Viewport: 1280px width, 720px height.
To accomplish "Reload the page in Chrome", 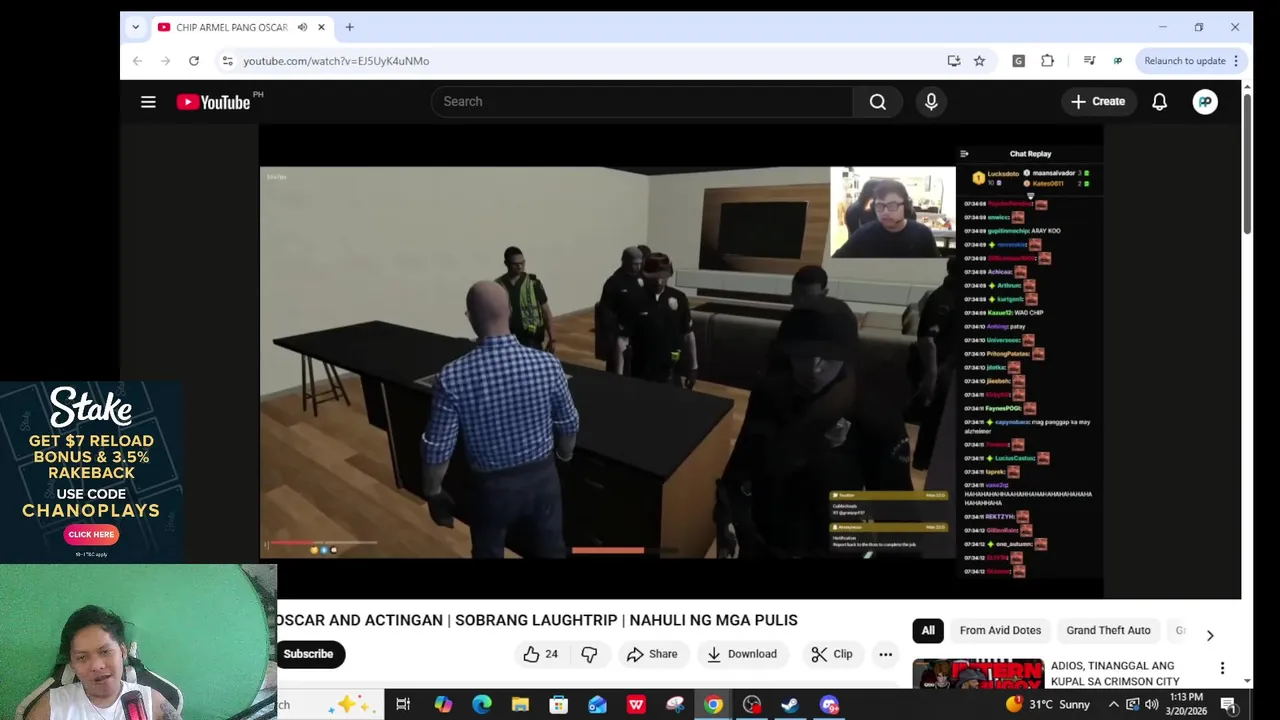I will [x=194, y=61].
